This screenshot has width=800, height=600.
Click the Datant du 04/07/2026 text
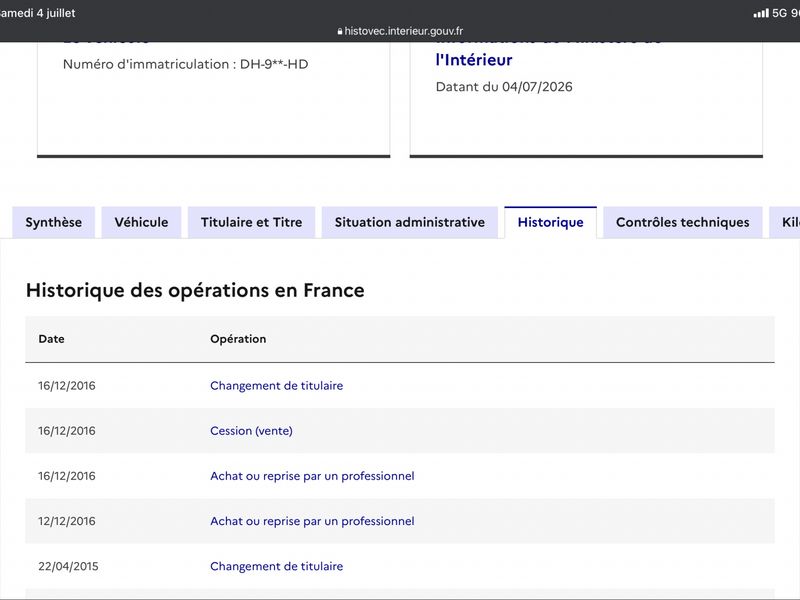[x=504, y=87]
